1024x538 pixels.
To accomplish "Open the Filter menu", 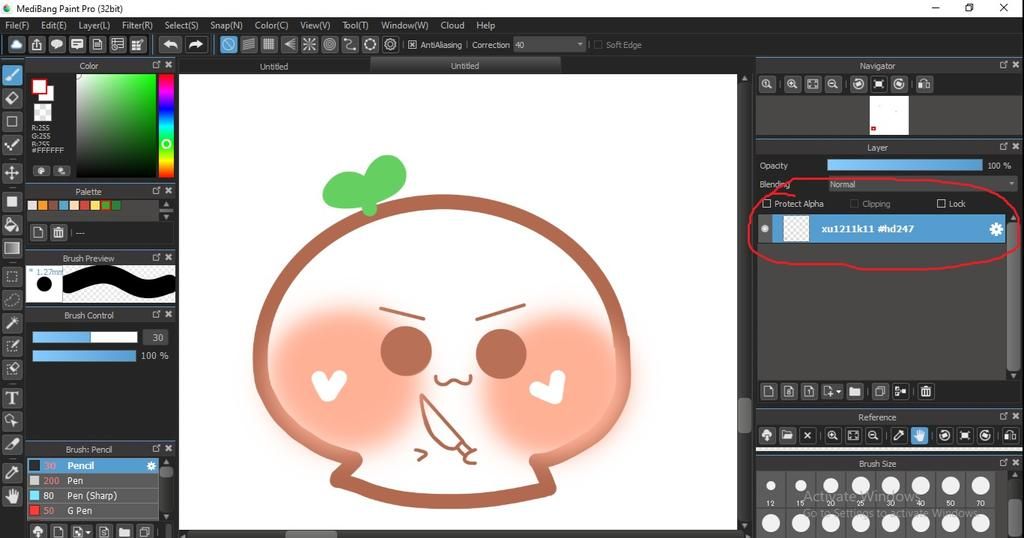I will pyautogui.click(x=137, y=25).
